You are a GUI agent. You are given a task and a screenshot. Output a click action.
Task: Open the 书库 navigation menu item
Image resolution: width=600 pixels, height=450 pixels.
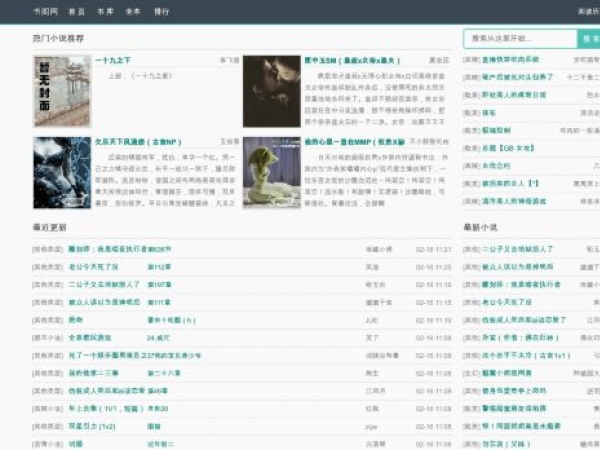click(105, 11)
